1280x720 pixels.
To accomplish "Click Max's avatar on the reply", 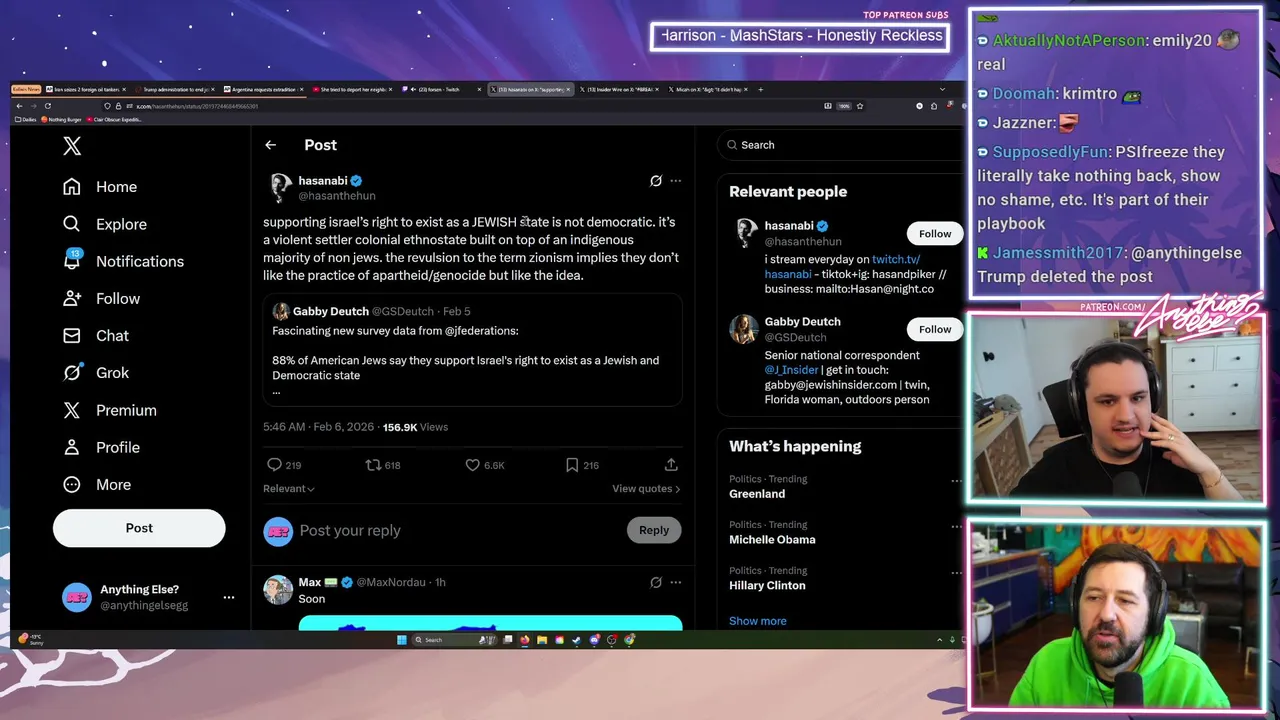I will (x=278, y=590).
